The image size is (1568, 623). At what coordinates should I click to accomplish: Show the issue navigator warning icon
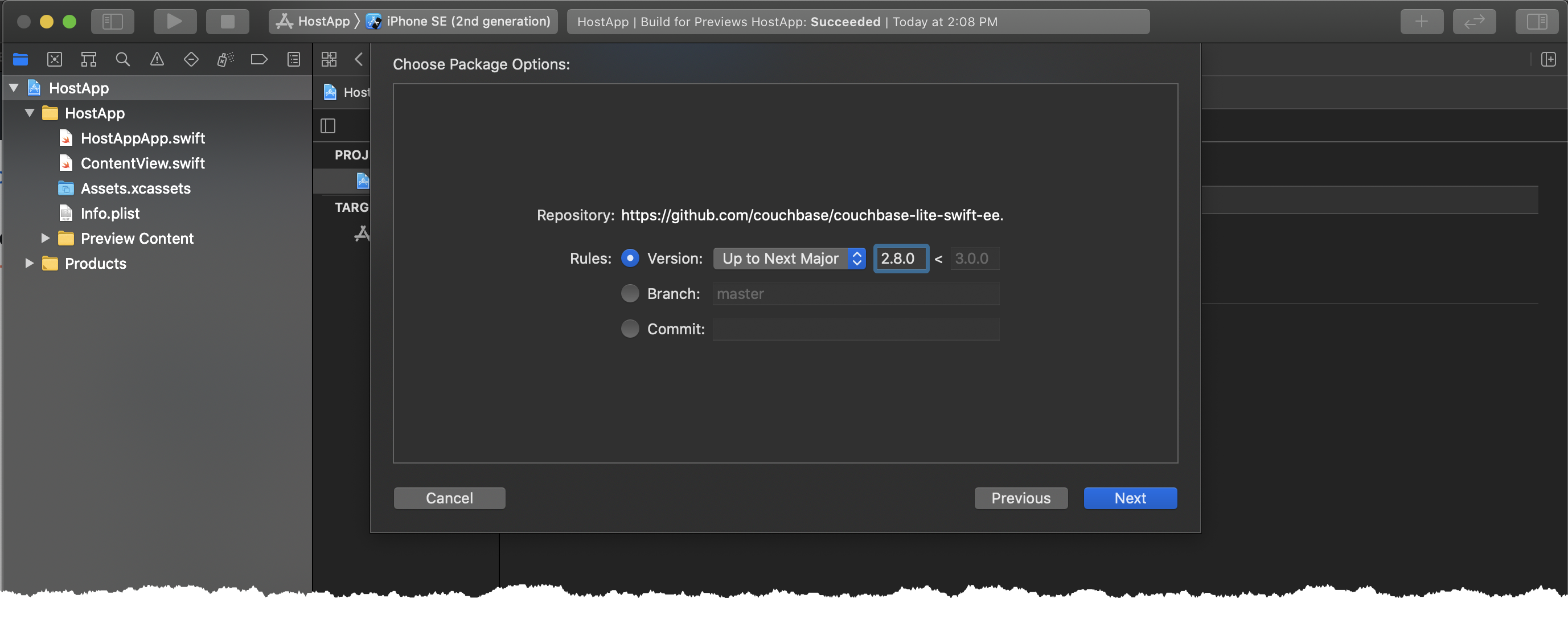(157, 59)
